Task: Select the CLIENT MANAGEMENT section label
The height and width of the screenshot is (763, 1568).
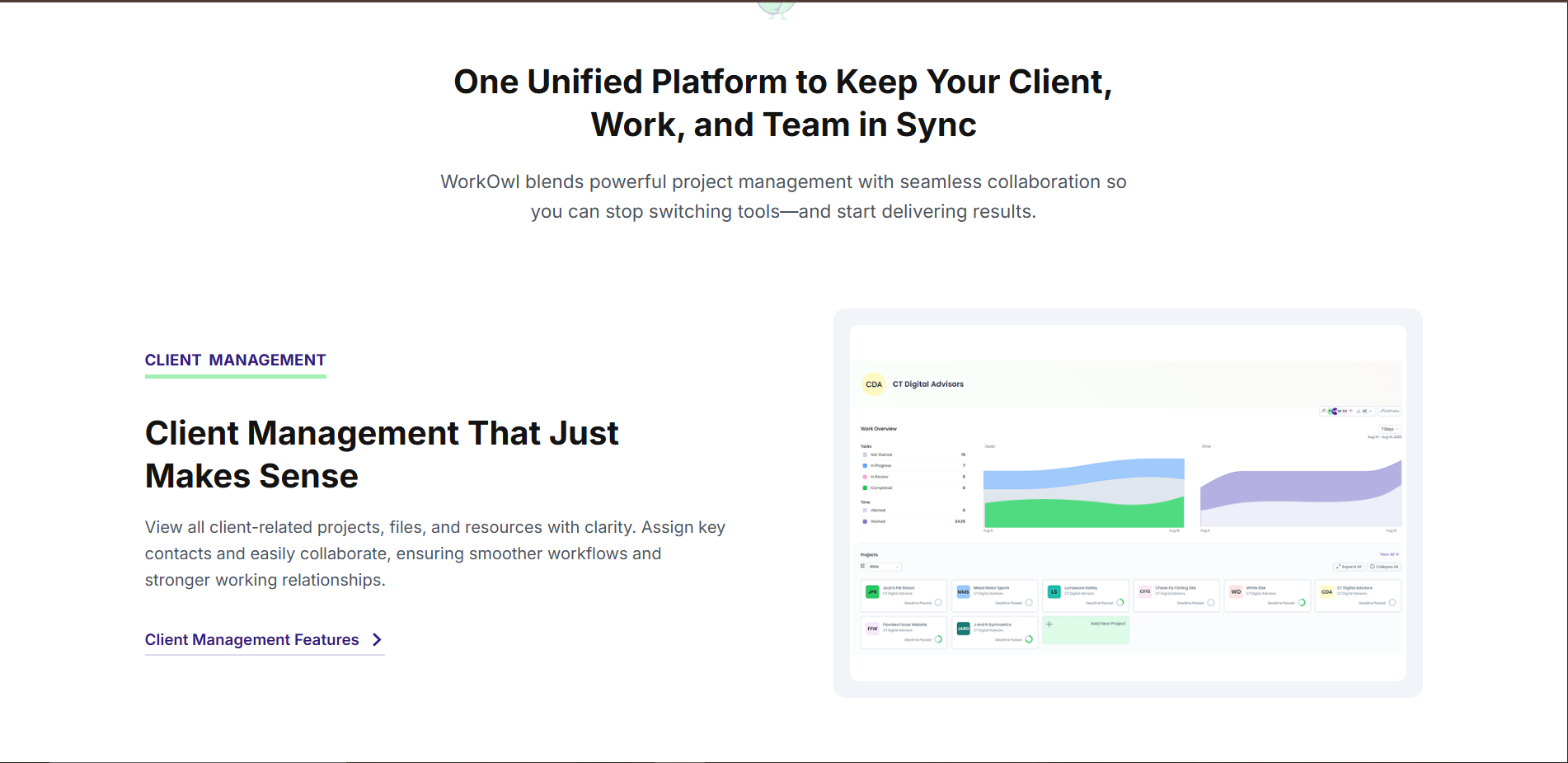Action: [236, 360]
